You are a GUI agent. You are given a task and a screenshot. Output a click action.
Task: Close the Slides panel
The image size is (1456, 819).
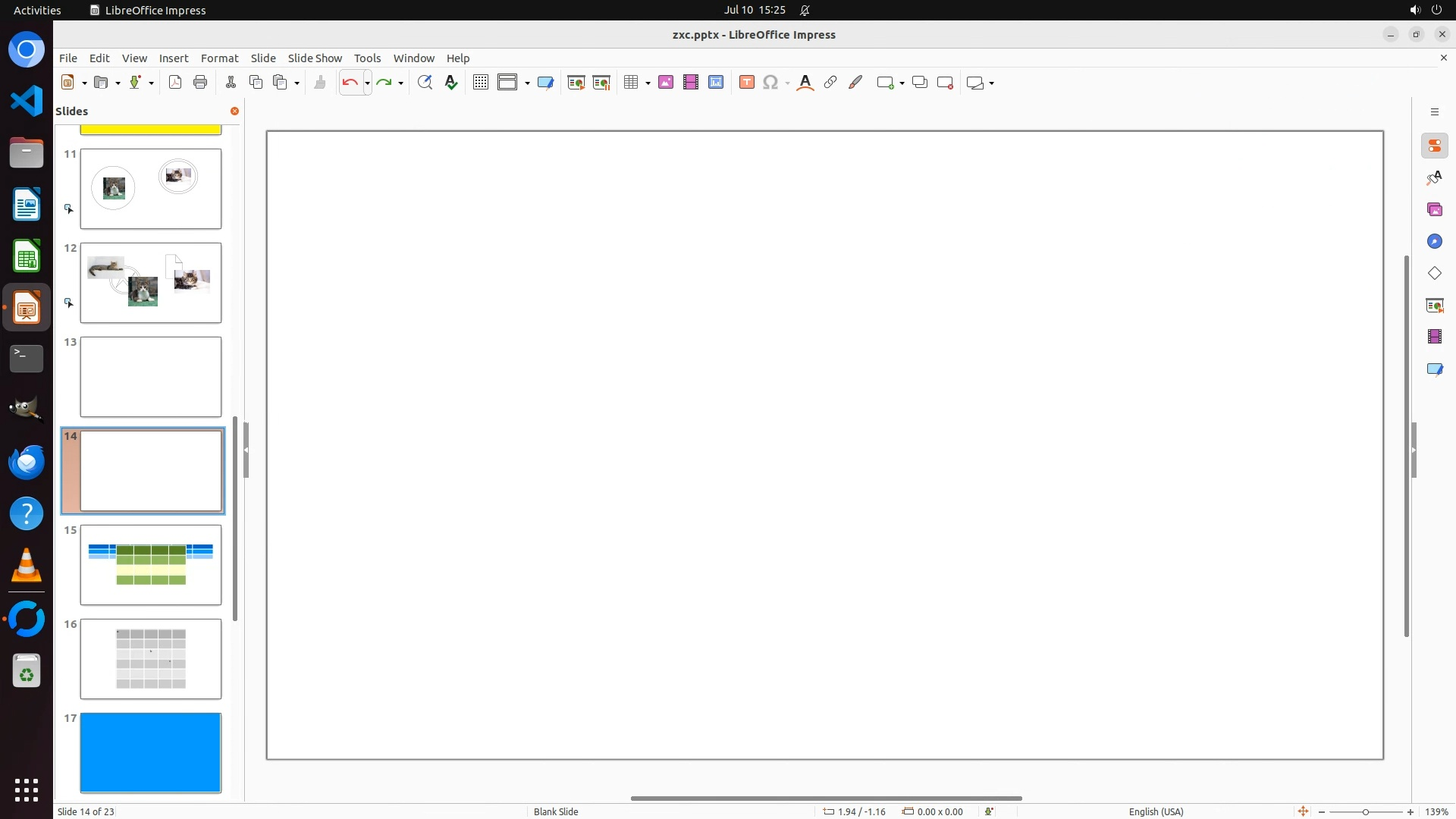tap(234, 111)
